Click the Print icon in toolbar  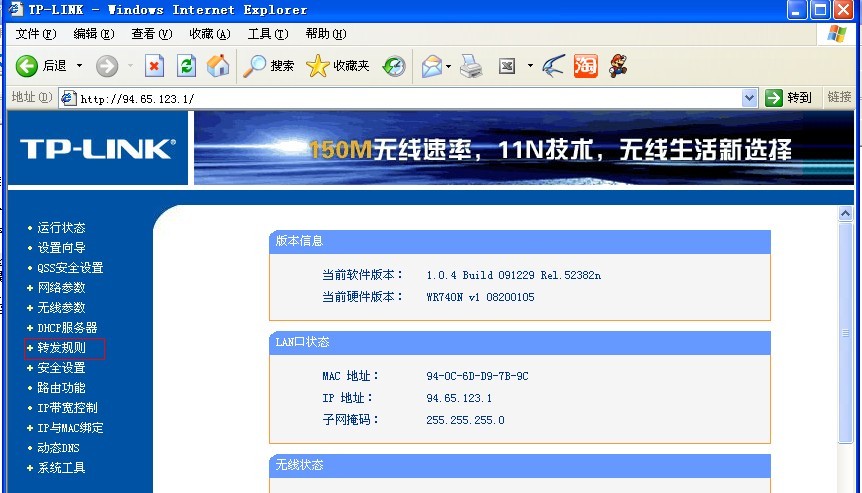(x=471, y=66)
